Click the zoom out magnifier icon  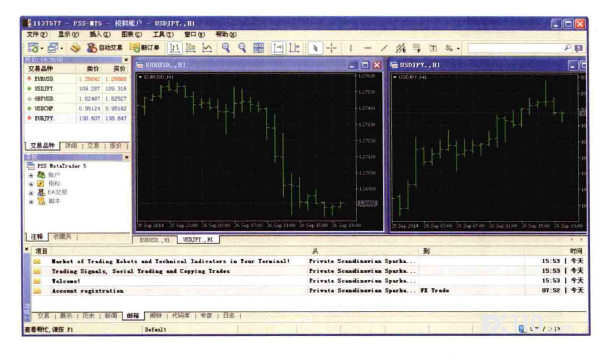[x=242, y=48]
